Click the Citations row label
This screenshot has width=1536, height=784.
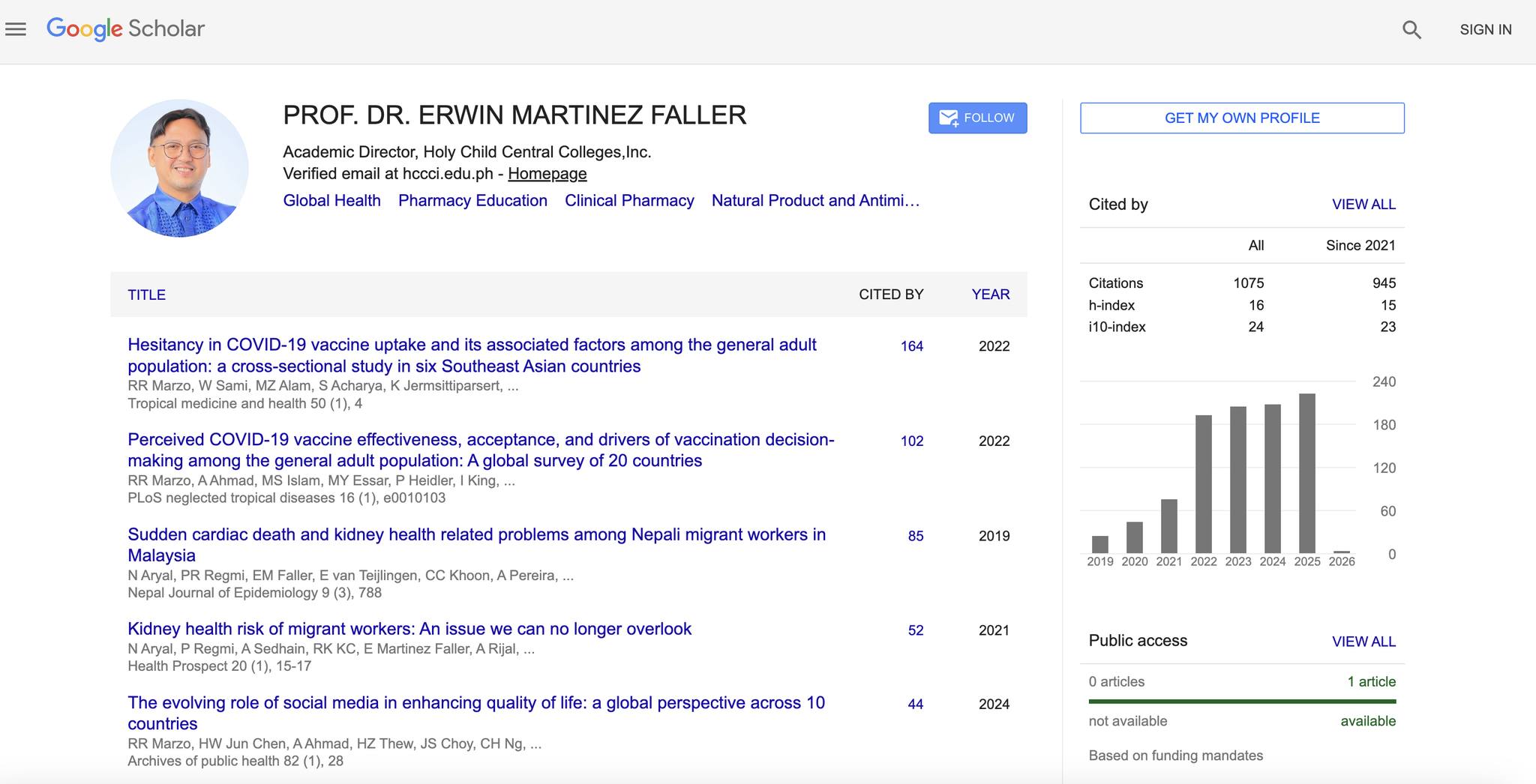point(1116,283)
